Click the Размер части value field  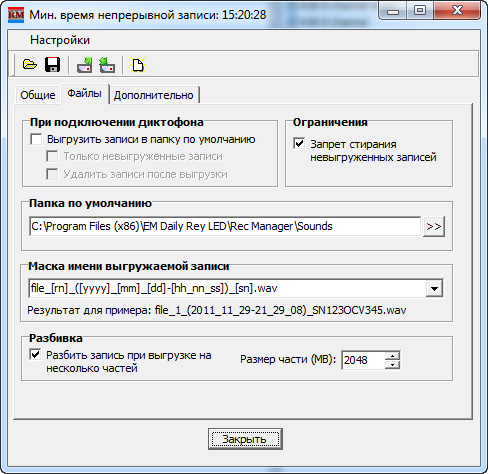click(363, 360)
